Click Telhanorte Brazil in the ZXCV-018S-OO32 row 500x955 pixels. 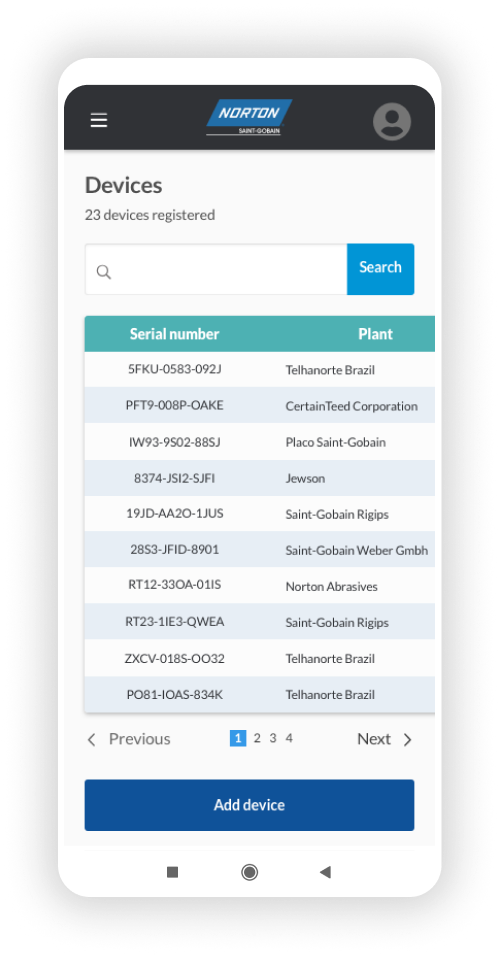tap(330, 658)
